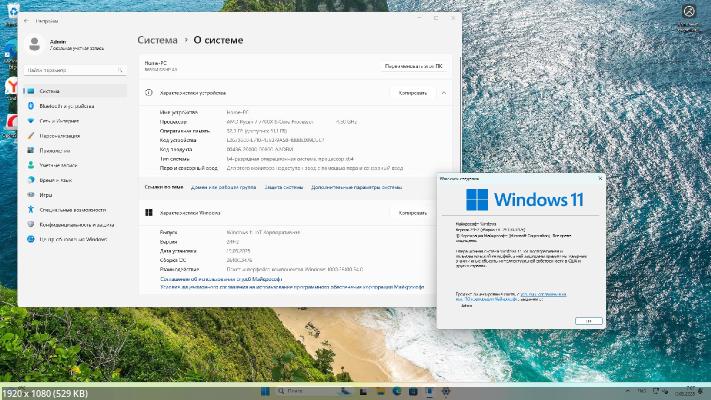Image resolution: width=711 pixels, height=400 pixels.
Task: Copy device specs with Копировать button
Action: [413, 93]
